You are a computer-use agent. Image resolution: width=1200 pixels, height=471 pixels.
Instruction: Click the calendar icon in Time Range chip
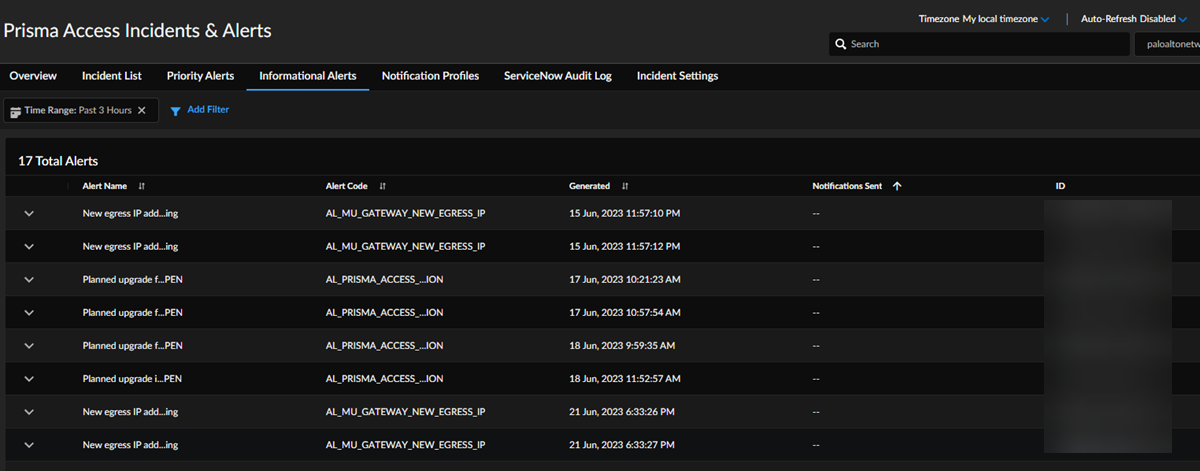point(16,111)
